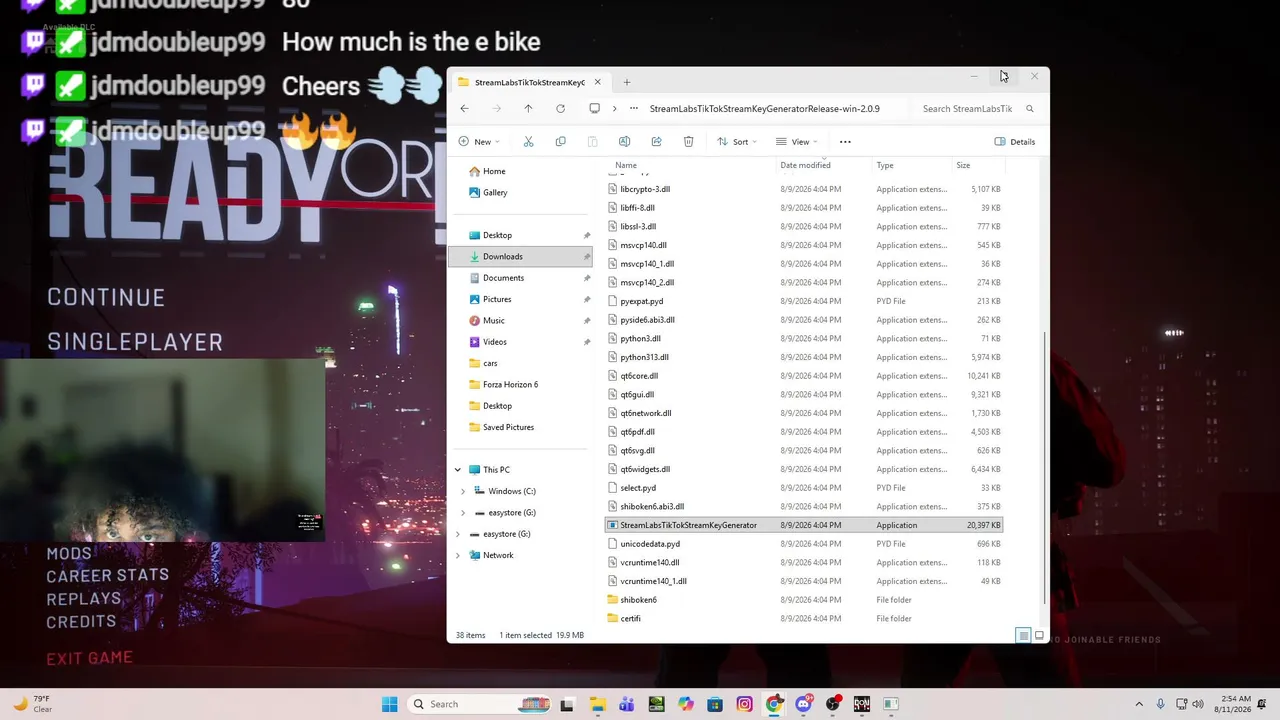The height and width of the screenshot is (720, 1280).
Task: Click EXIT GAME in the game menu
Action: (89, 658)
